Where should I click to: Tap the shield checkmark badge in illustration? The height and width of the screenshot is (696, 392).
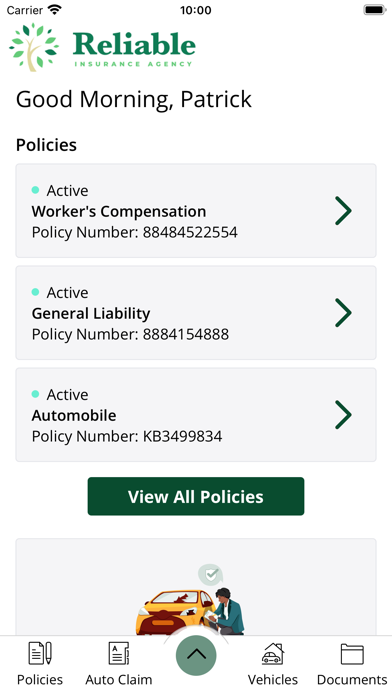point(210,575)
